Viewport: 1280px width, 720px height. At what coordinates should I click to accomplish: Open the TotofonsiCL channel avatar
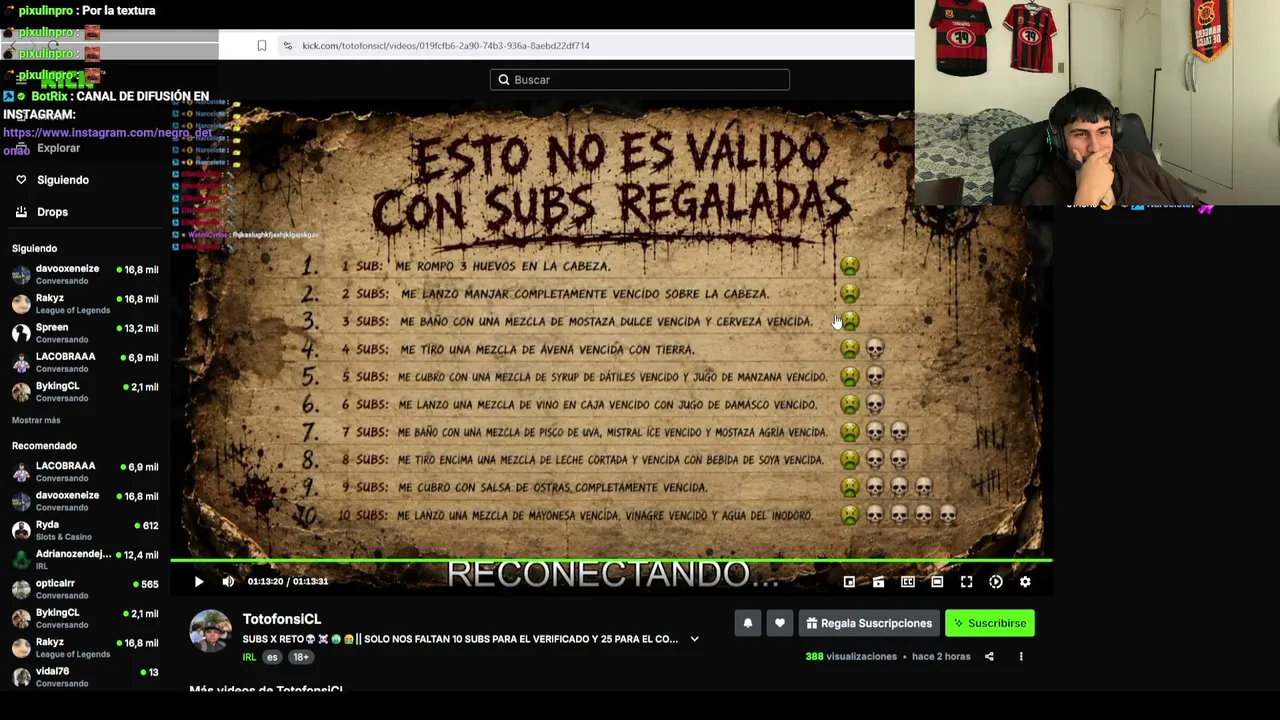(210, 631)
